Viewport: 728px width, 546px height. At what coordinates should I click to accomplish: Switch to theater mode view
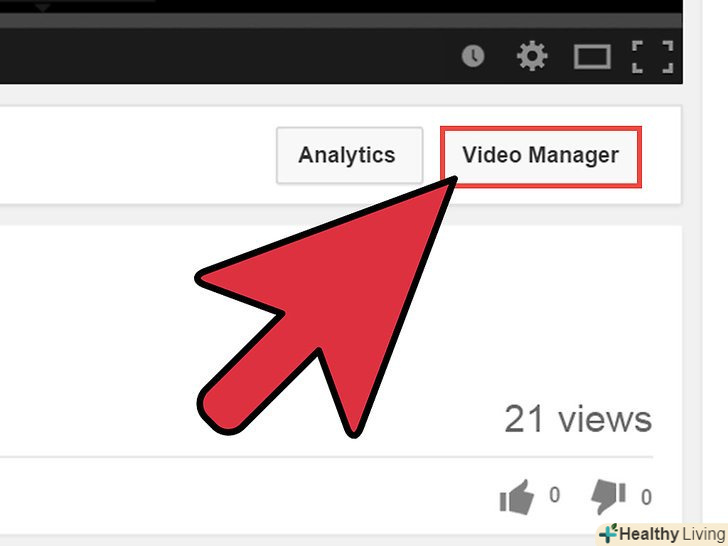click(592, 57)
